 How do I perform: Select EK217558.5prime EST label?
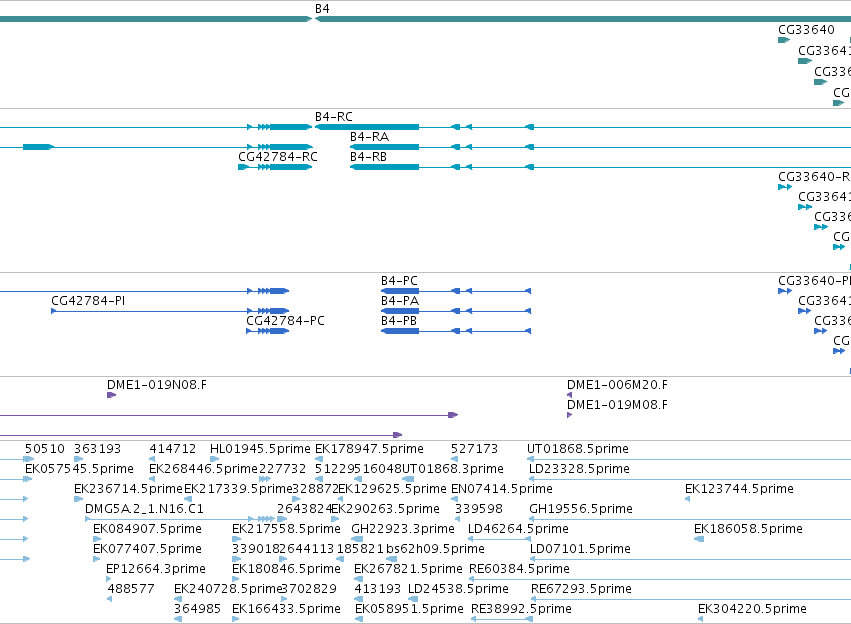pos(286,530)
